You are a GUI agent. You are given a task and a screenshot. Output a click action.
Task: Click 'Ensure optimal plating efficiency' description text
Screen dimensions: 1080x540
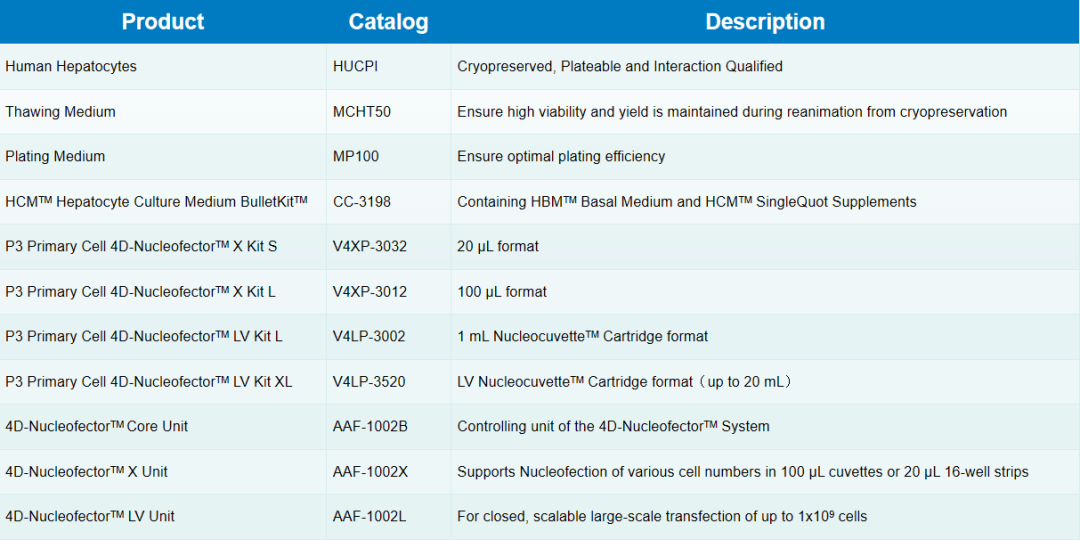[x=561, y=157]
